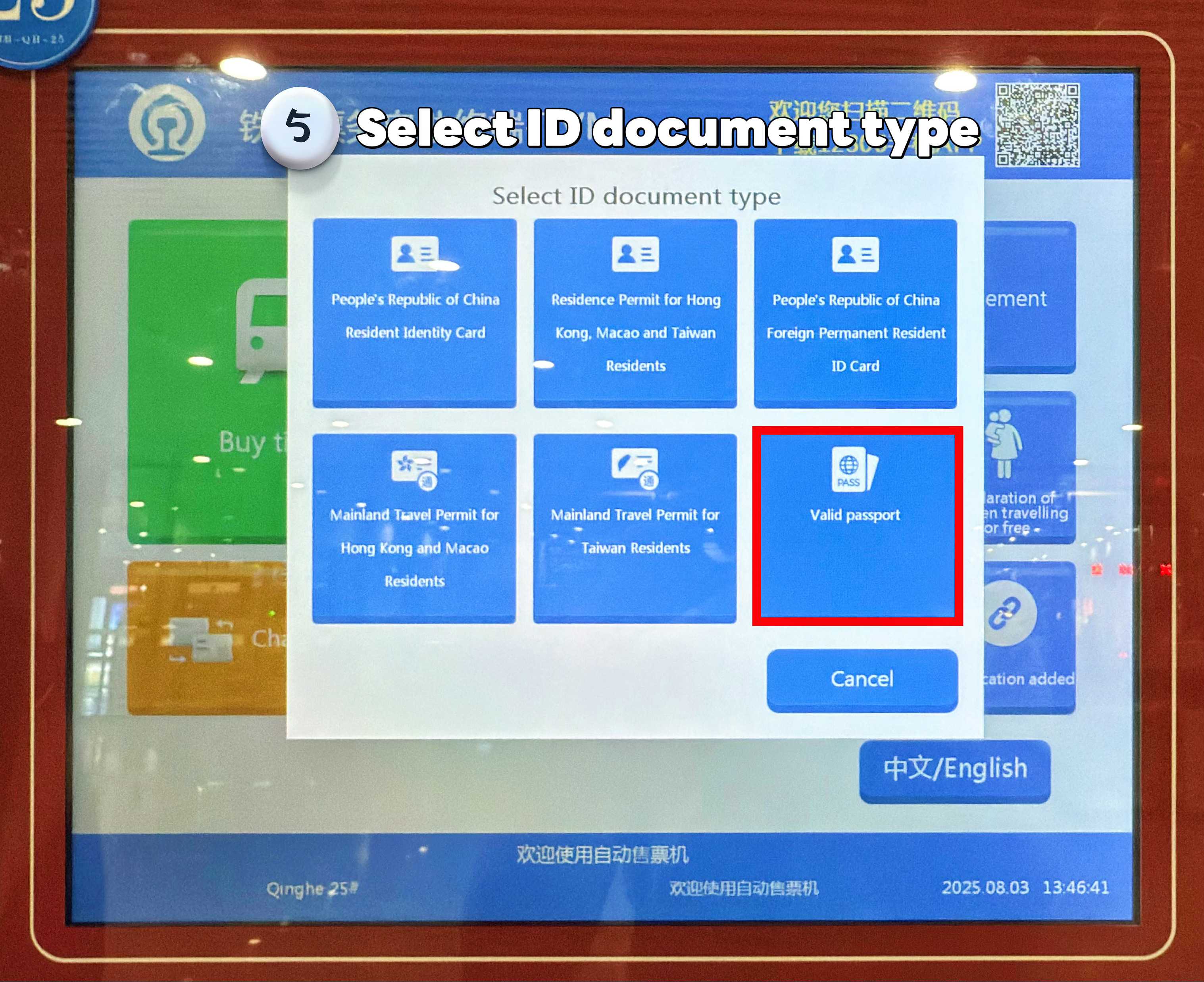
Task: Tap the QR code in header
Action: 1038,125
